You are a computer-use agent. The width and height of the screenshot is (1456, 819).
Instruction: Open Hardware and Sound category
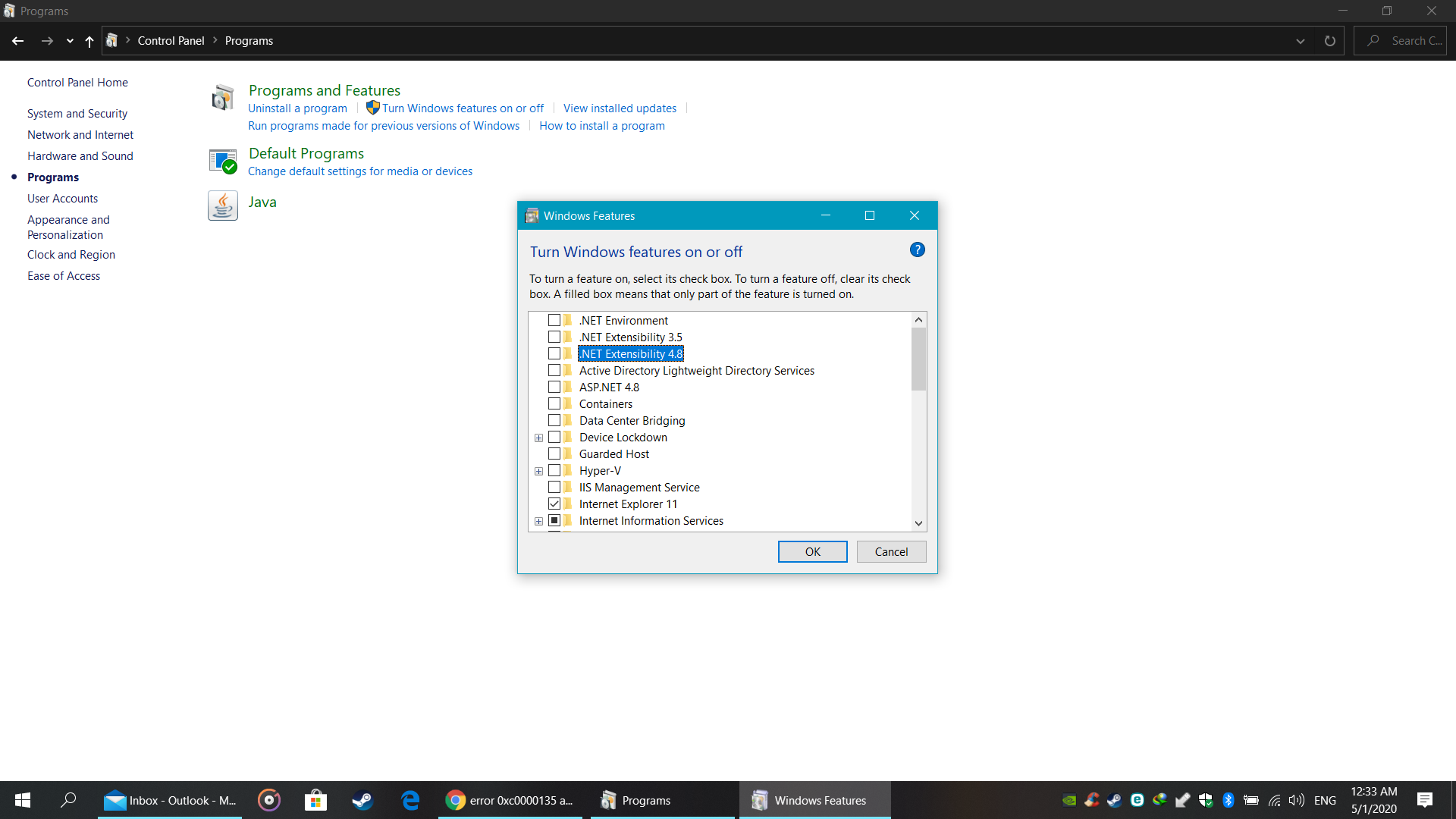point(80,156)
